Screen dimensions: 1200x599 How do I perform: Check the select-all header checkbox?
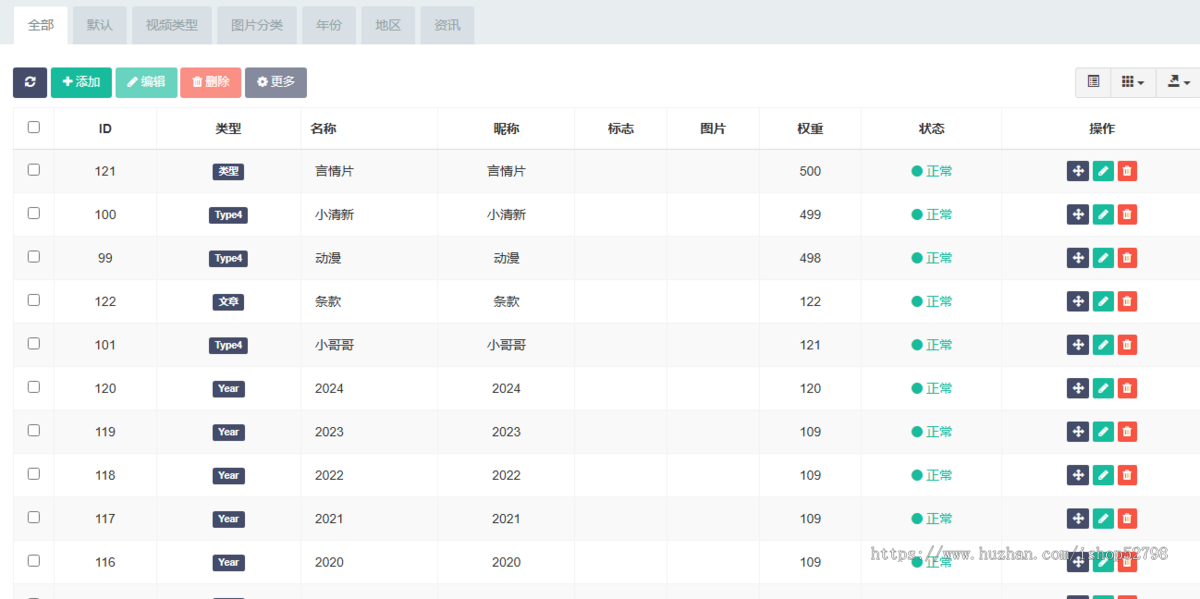[34, 127]
